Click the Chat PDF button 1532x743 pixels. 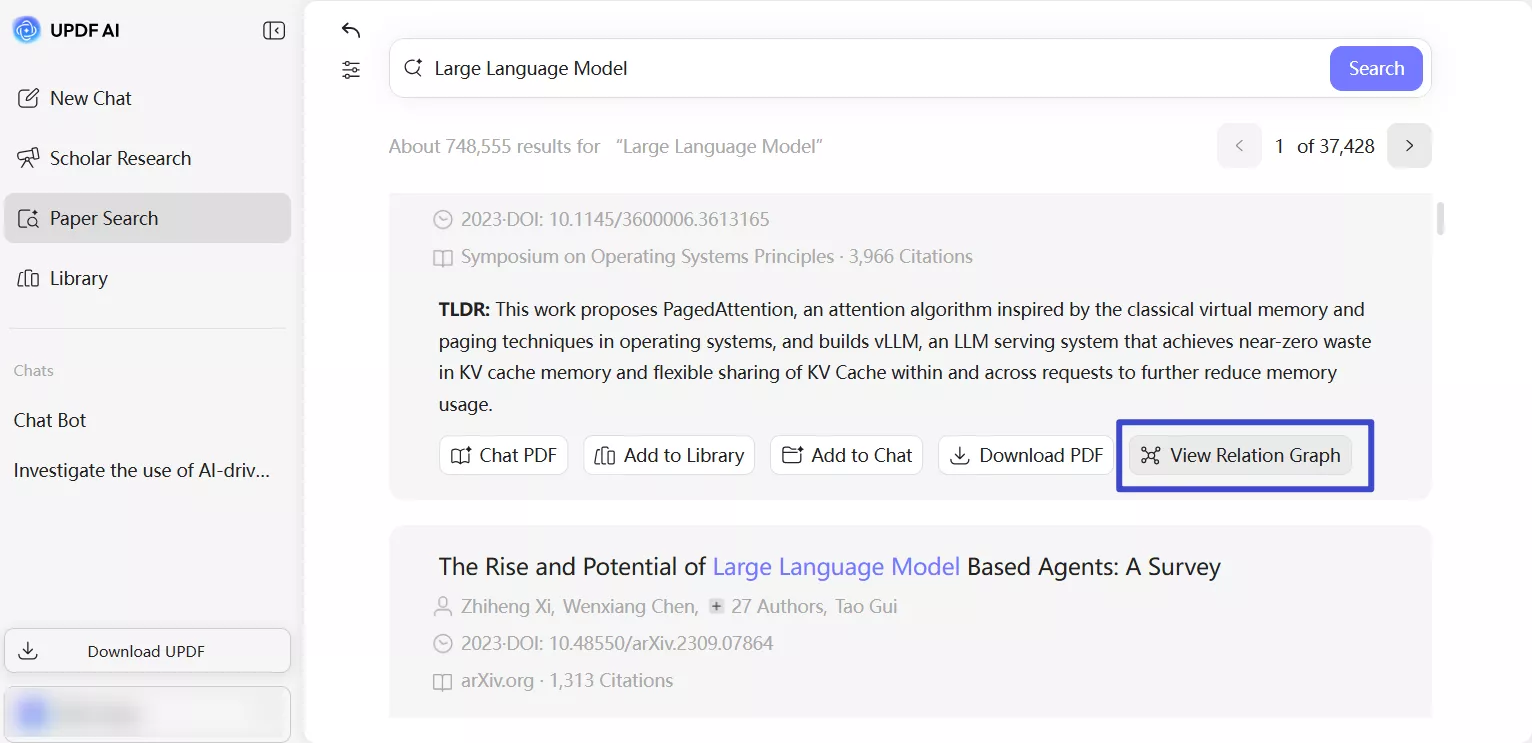[504, 455]
